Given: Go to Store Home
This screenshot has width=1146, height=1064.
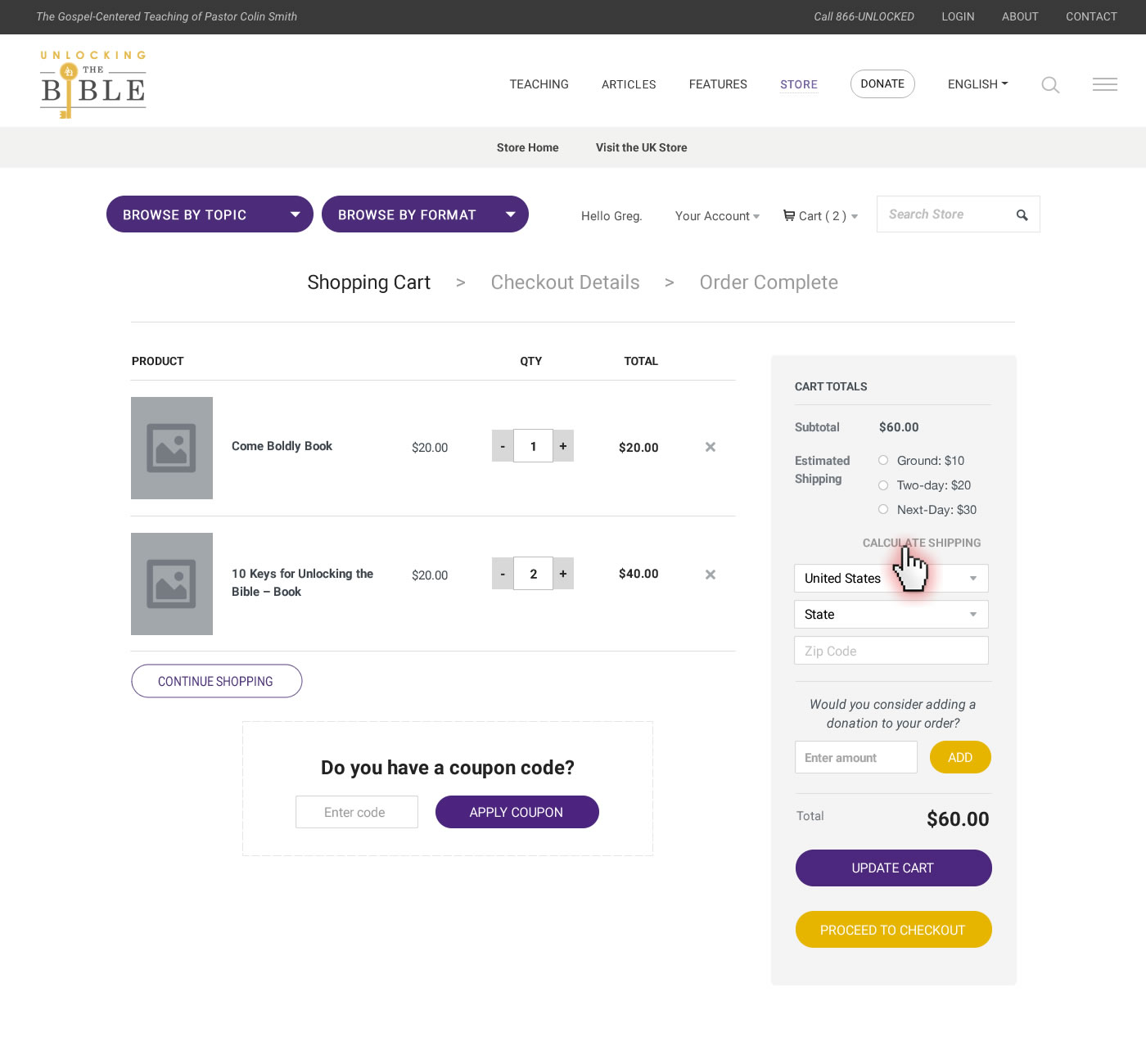Looking at the screenshot, I should [528, 147].
